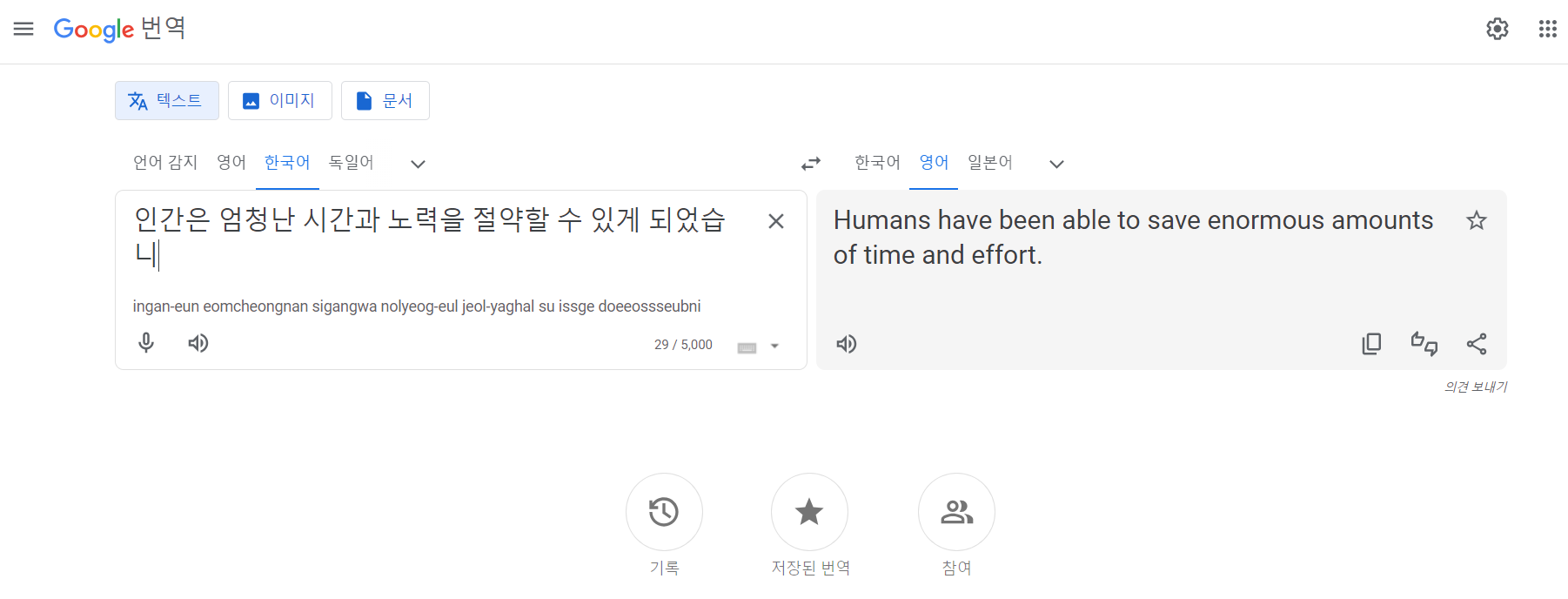Screen dimensions: 1568x599
Task: Listen to the English translation
Action: click(847, 344)
